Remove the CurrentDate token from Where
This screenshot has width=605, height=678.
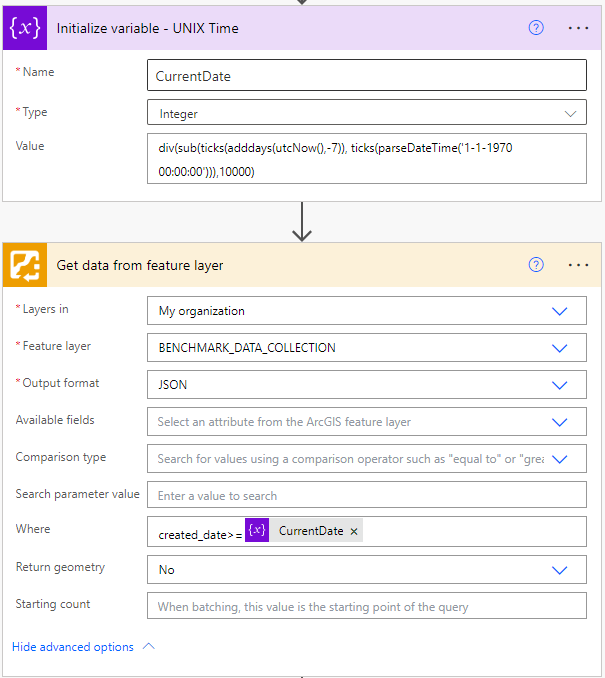pyautogui.click(x=353, y=532)
